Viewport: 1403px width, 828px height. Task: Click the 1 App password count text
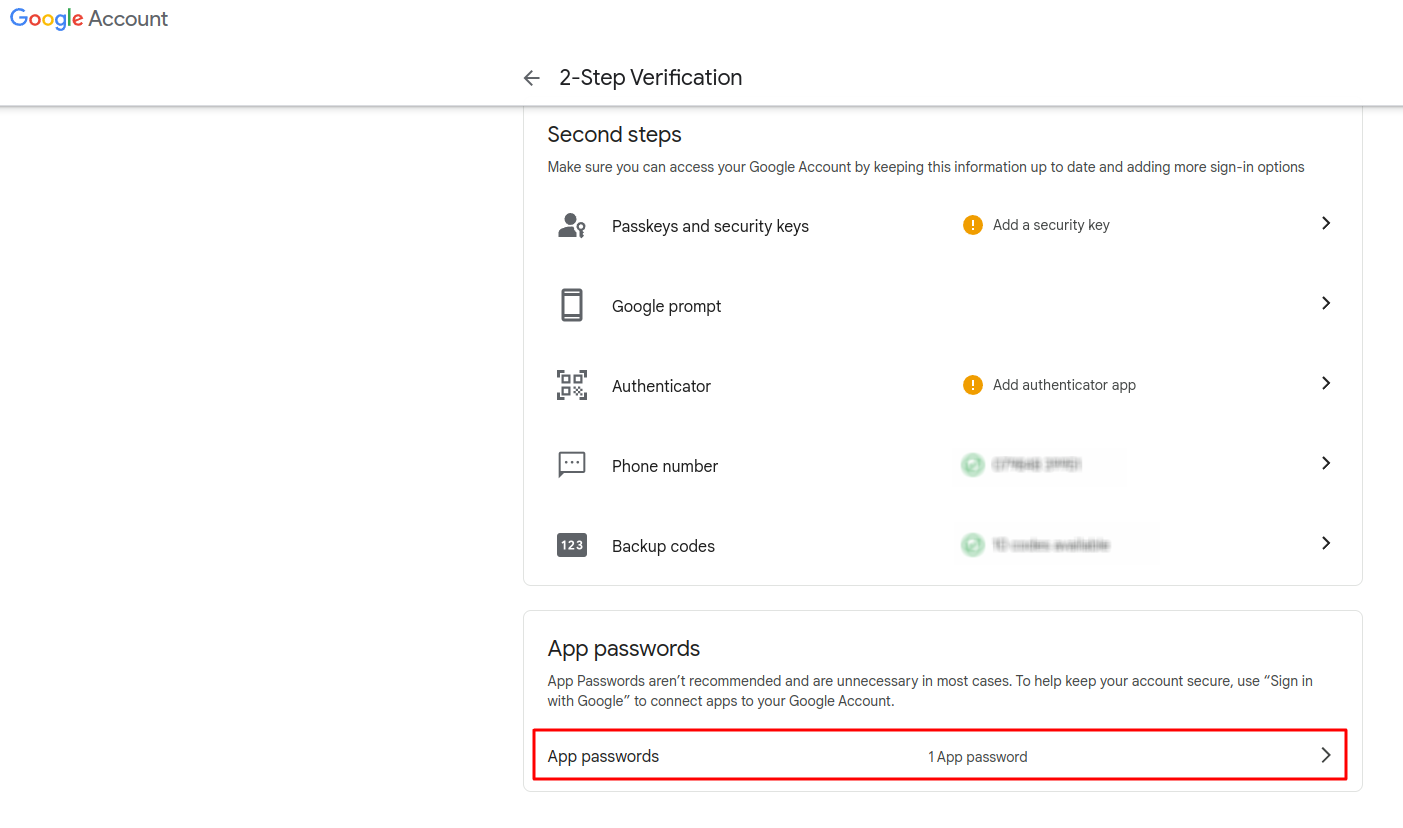977,757
